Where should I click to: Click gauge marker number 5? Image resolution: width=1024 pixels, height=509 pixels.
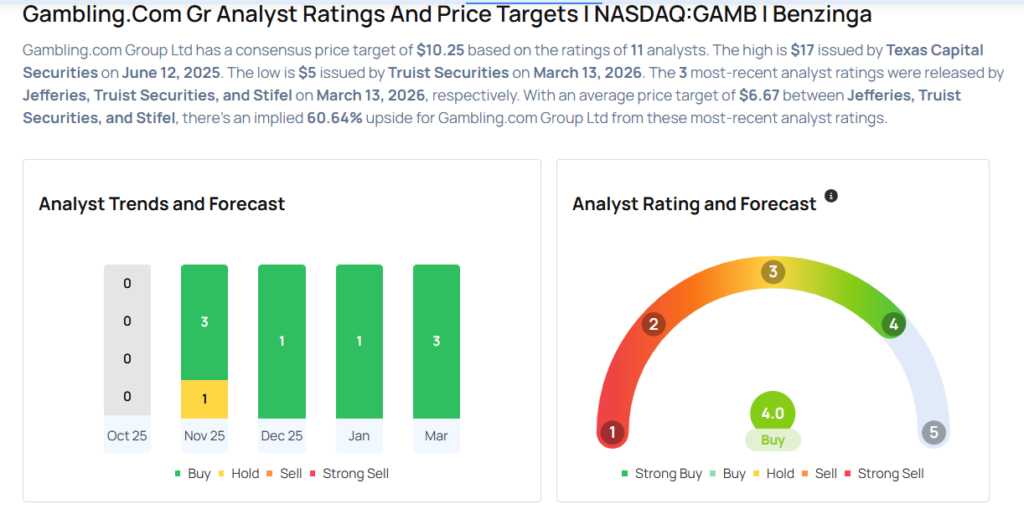pyautogui.click(x=934, y=433)
